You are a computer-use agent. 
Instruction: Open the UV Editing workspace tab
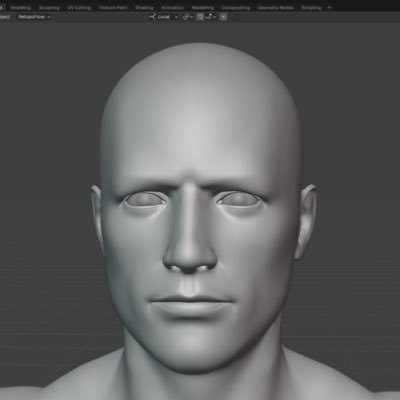[79, 7]
